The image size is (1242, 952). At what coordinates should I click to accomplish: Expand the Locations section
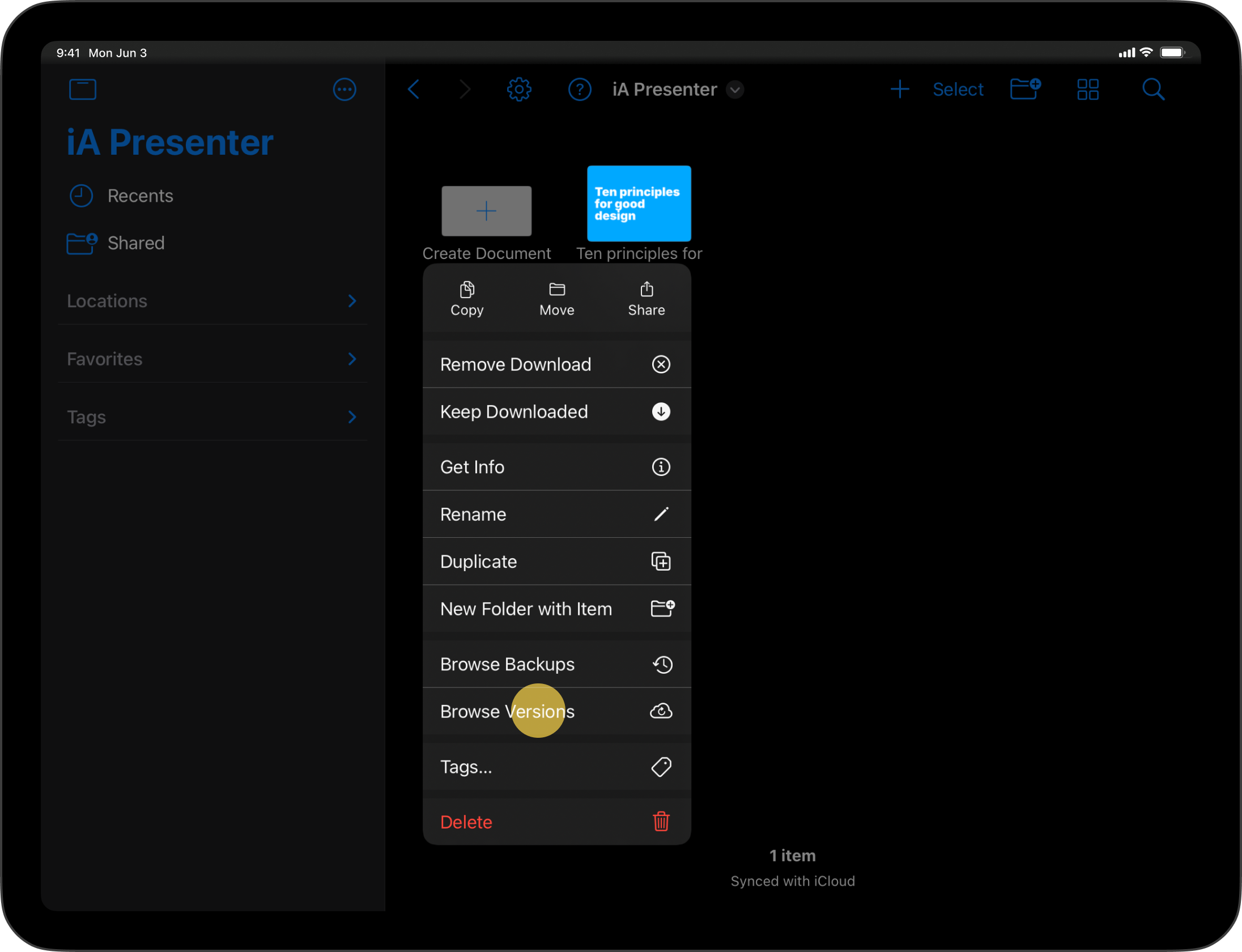pos(212,301)
